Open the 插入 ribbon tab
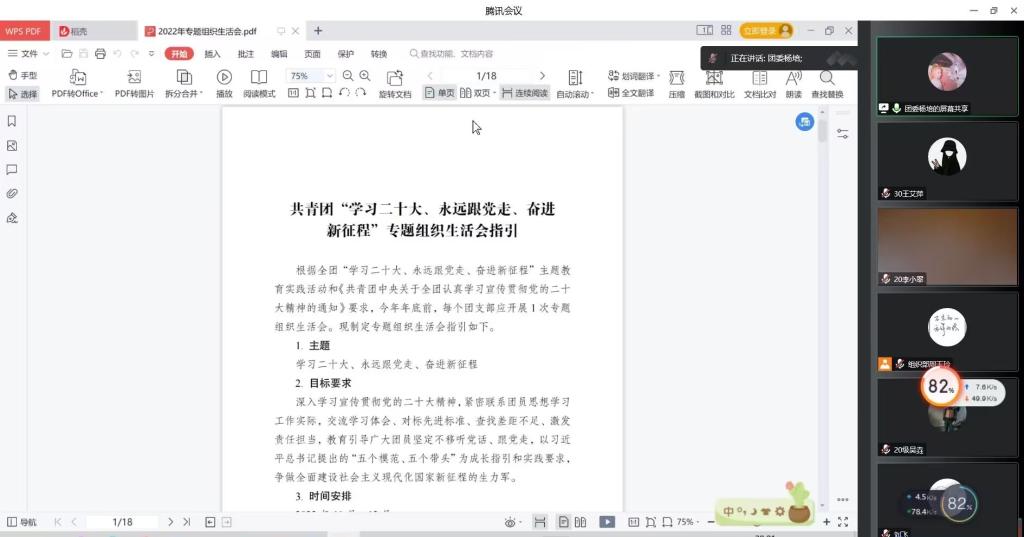1024x537 pixels. (x=212, y=54)
